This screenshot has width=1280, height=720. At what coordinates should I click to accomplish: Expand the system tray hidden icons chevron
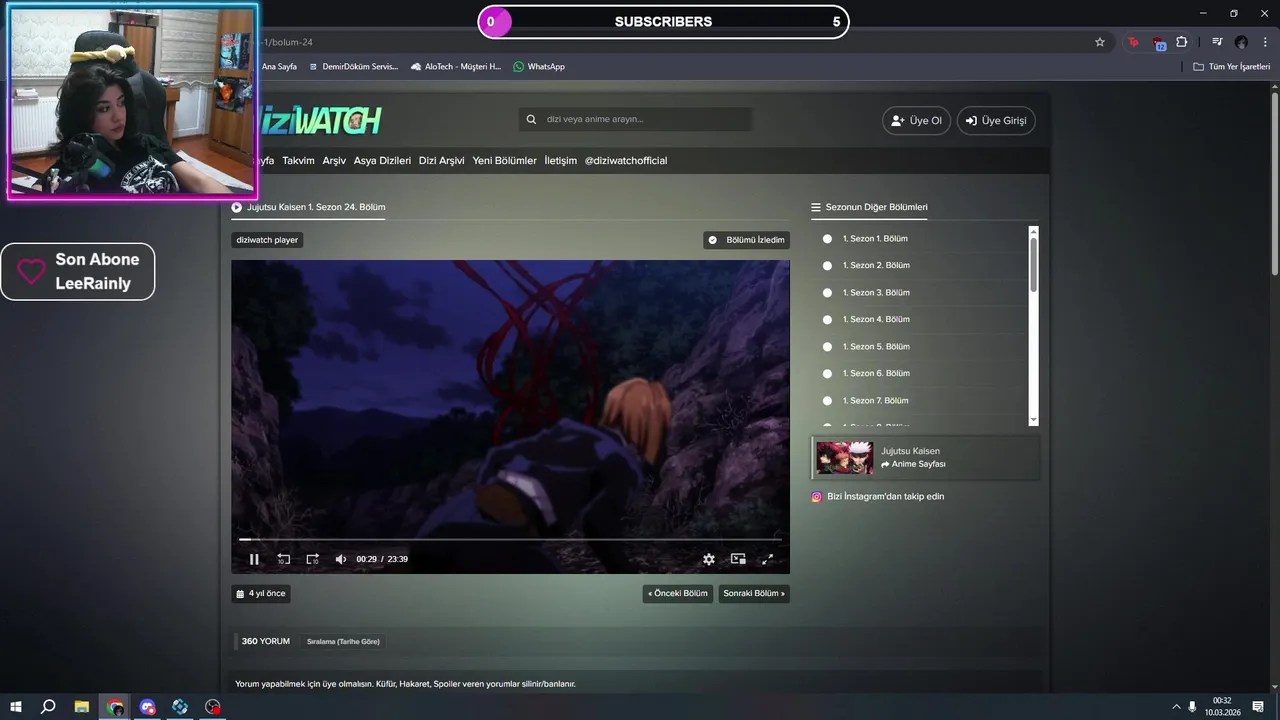coord(1176,707)
